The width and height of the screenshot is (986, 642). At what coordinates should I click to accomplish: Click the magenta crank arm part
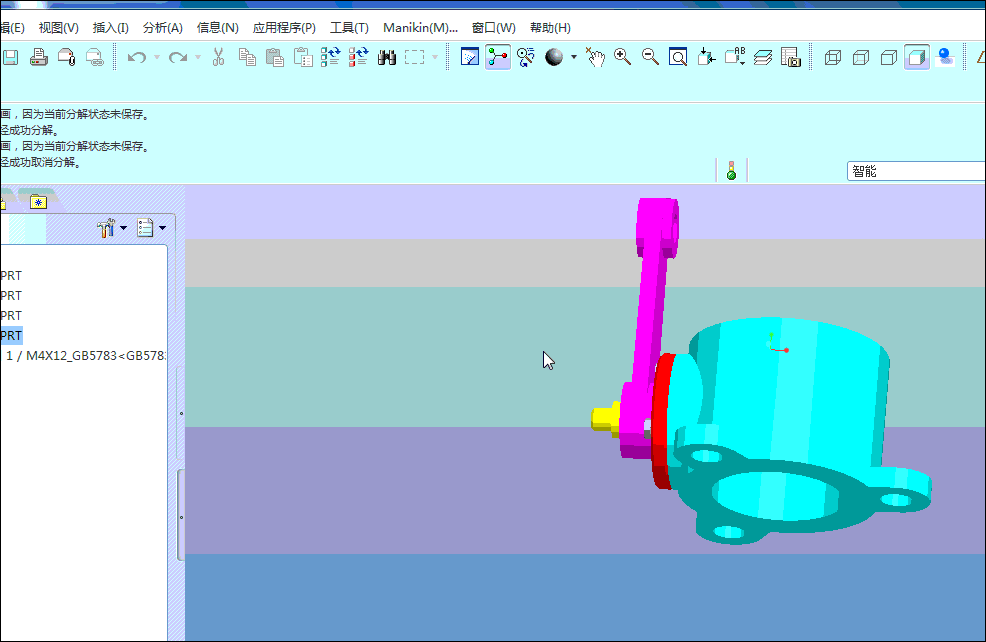[x=651, y=314]
